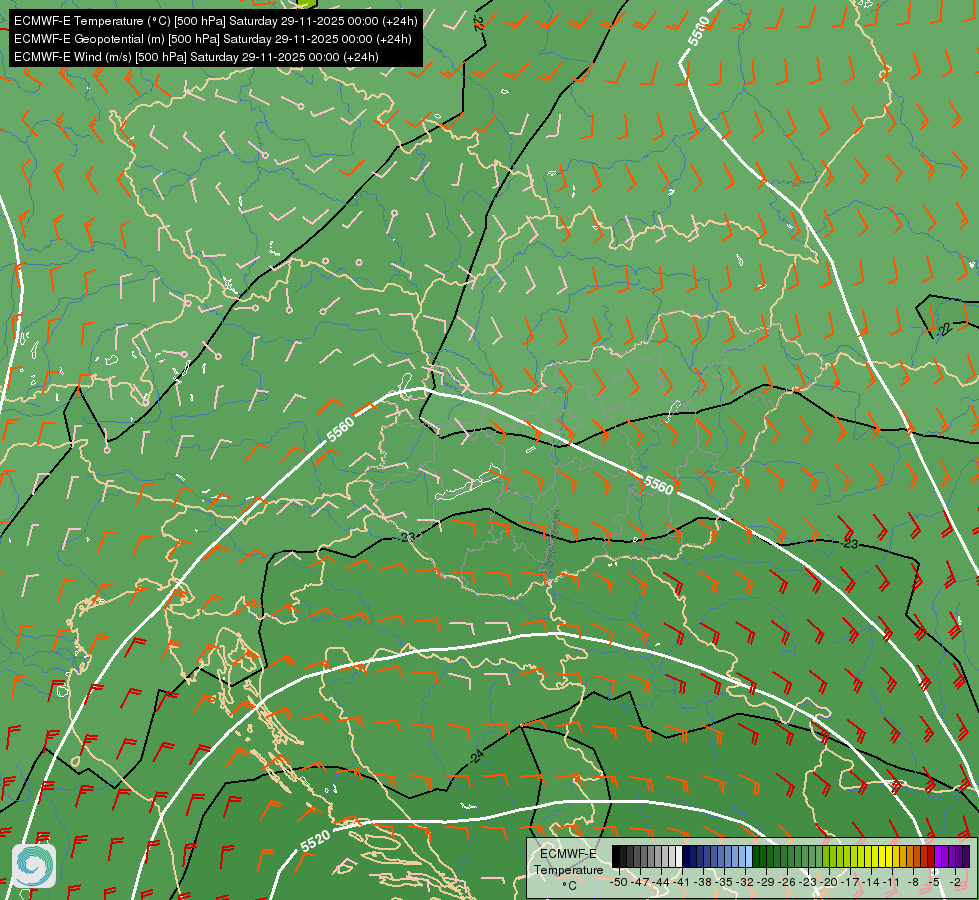Click the black color swatch in legend
This screenshot has width=979, height=900.
(616, 856)
